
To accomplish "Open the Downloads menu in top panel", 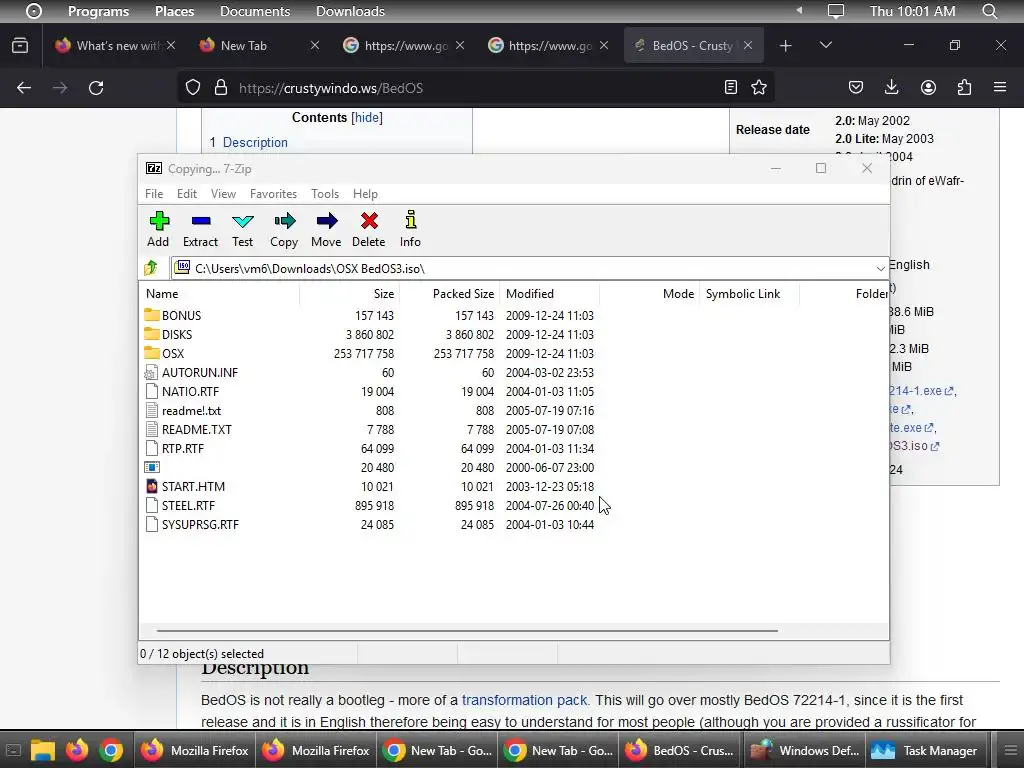I will tap(350, 11).
